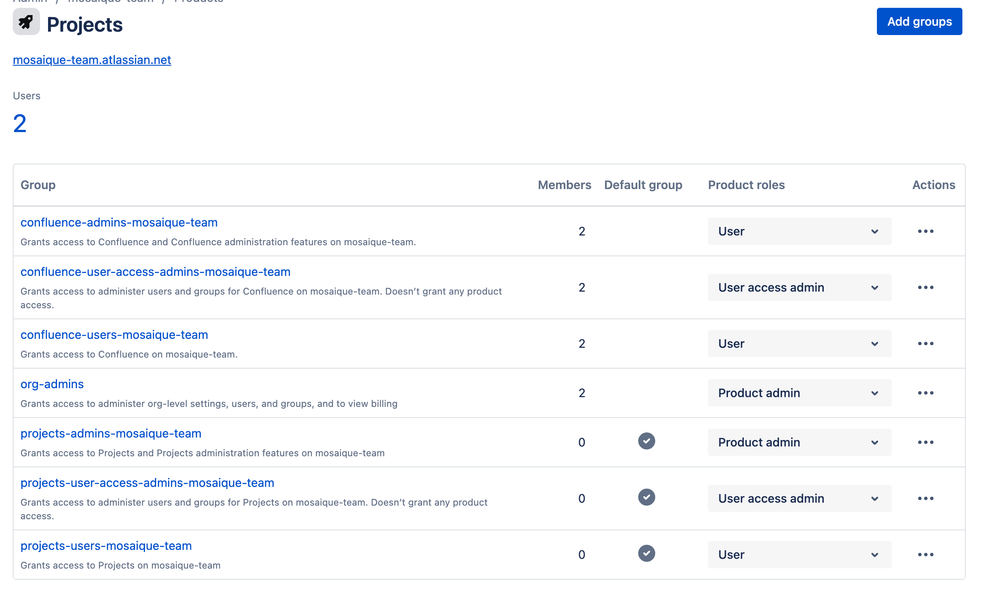Click the Default group column header
Screen dimensions: 999x596
(x=643, y=185)
